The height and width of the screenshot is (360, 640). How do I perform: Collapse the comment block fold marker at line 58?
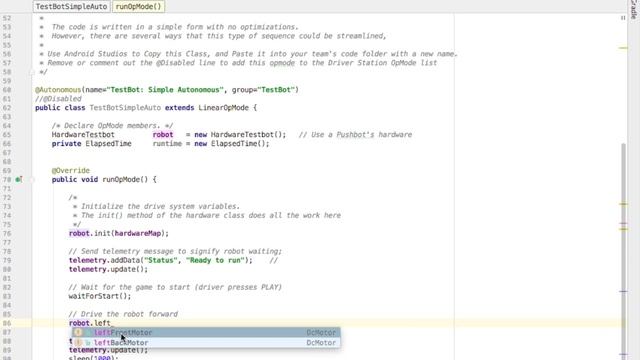(x=32, y=72)
